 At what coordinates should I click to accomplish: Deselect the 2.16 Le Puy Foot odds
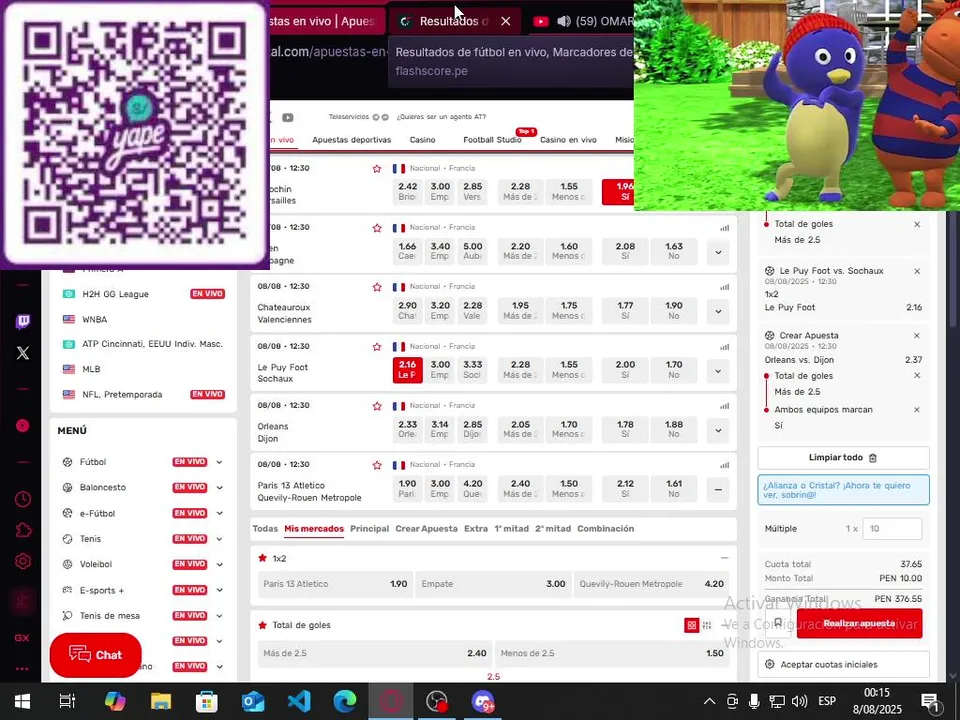[408, 369]
